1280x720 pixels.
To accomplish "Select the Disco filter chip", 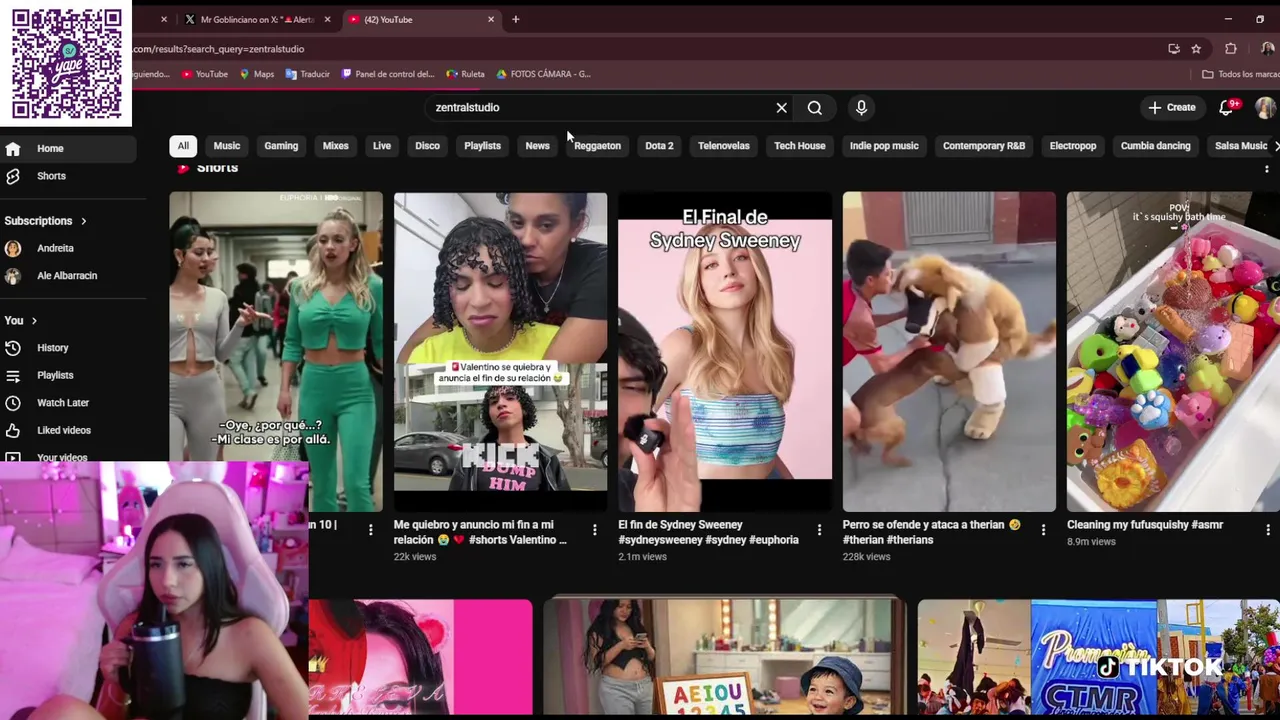I will 427,146.
